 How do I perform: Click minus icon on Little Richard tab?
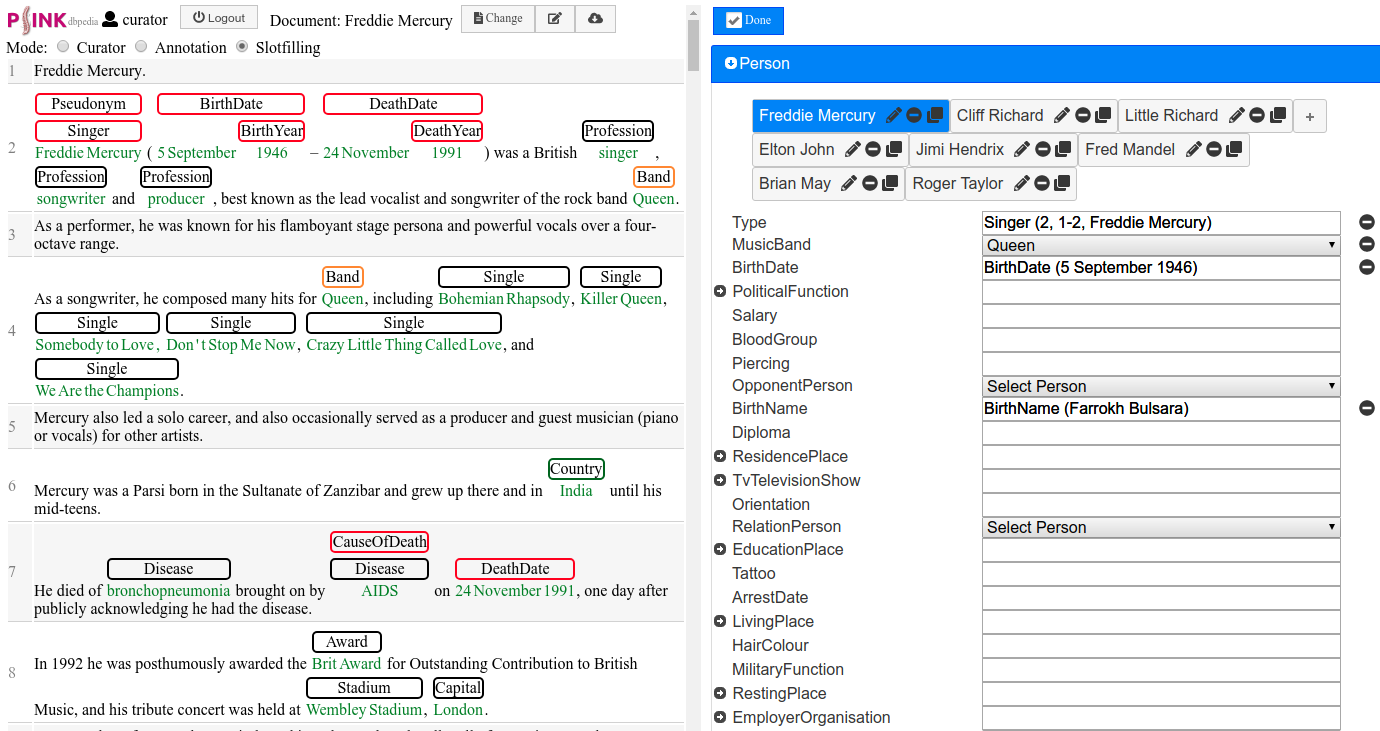pos(1257,116)
